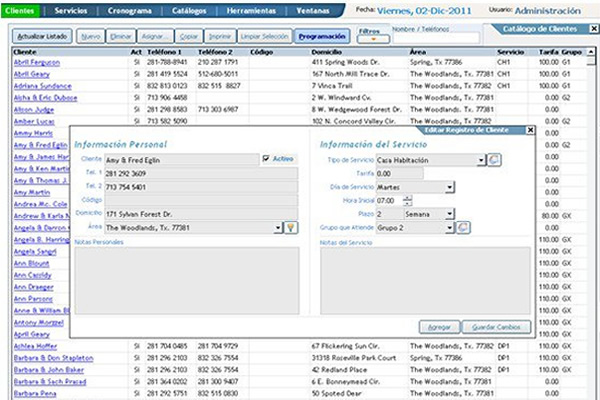Click the lightbulb icon next to Área

pos(292,228)
